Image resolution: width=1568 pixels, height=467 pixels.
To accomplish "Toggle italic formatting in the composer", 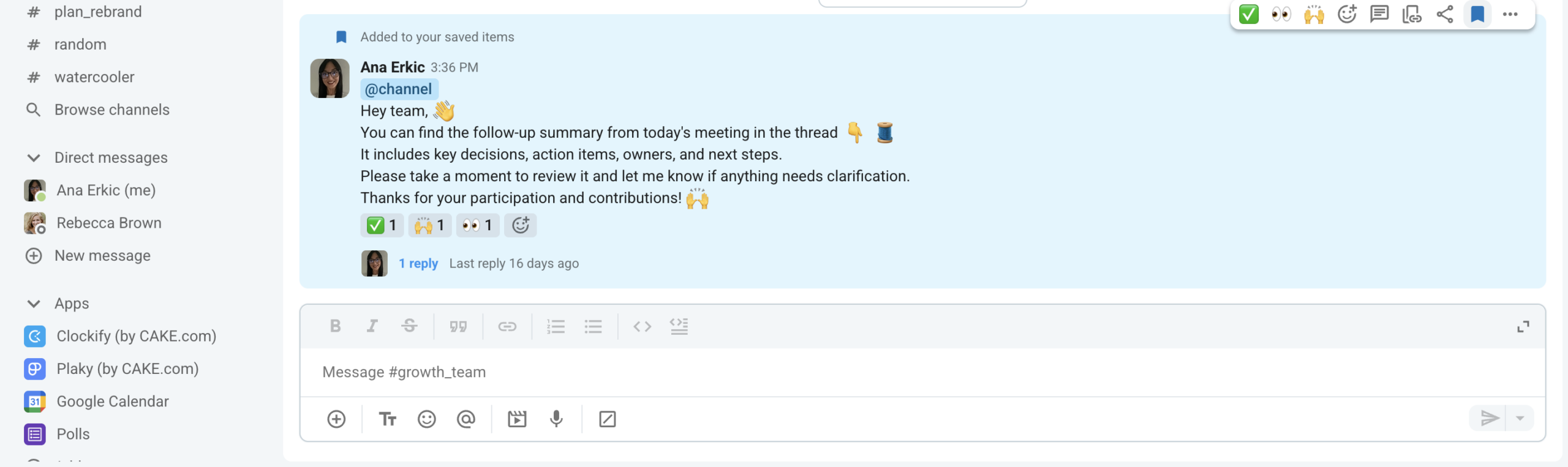I will click(372, 326).
